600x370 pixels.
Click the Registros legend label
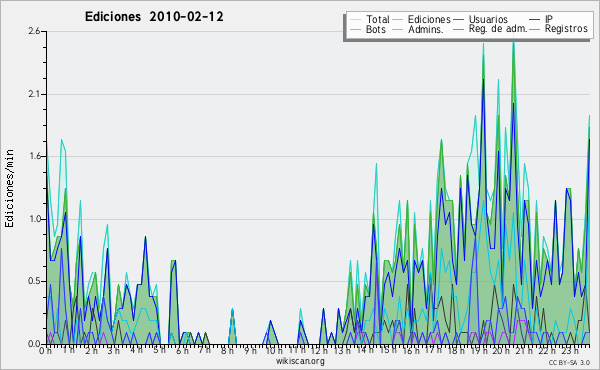point(566,29)
